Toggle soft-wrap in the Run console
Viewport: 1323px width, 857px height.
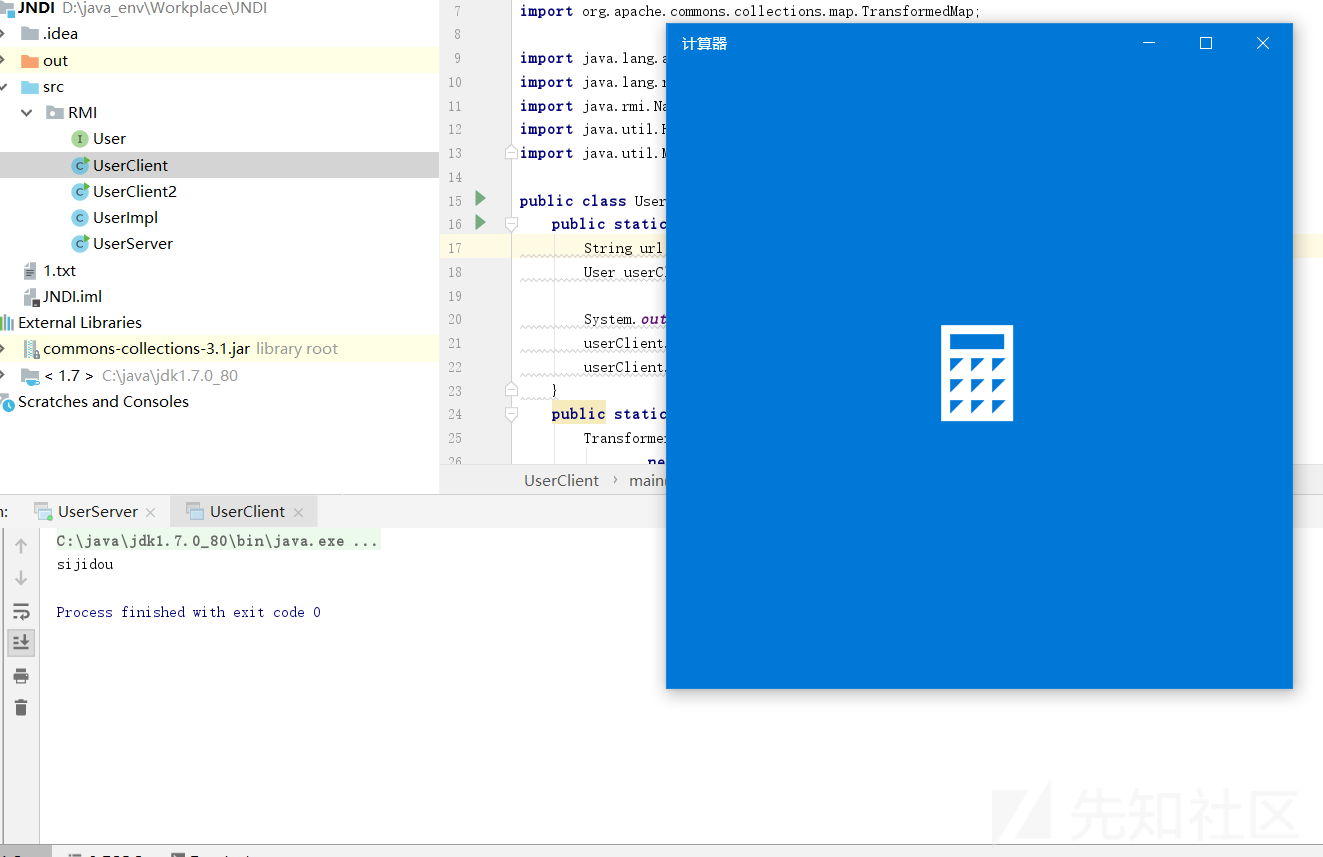pyautogui.click(x=21, y=611)
